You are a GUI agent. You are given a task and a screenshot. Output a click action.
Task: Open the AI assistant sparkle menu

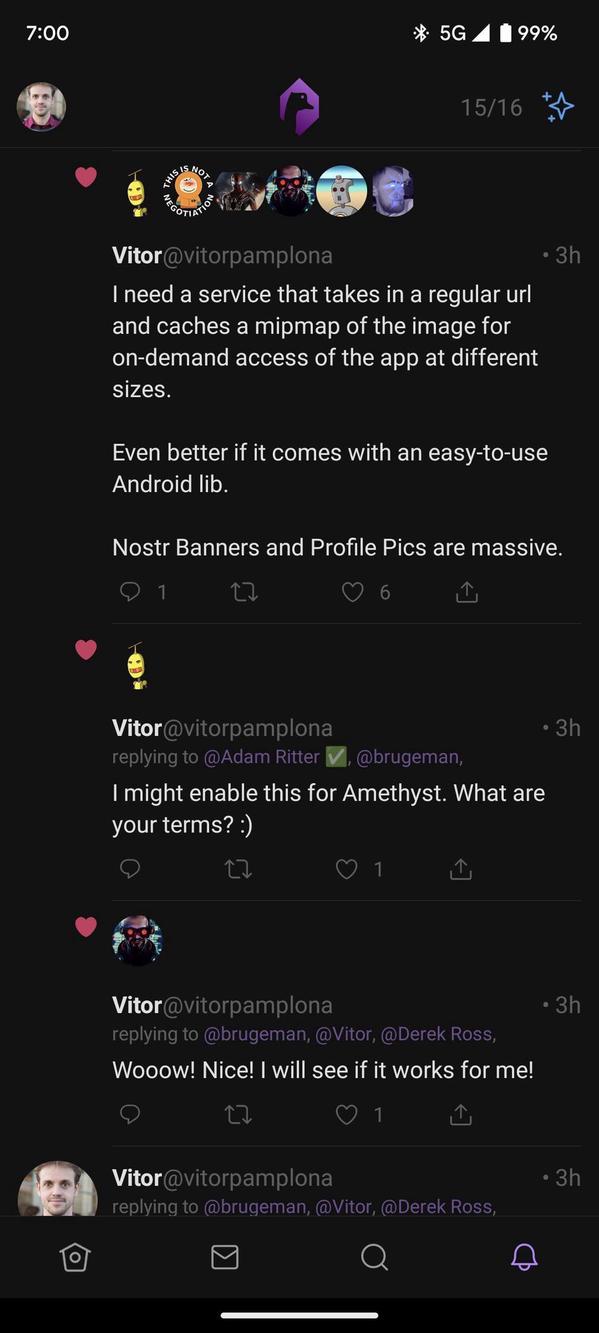[557, 105]
